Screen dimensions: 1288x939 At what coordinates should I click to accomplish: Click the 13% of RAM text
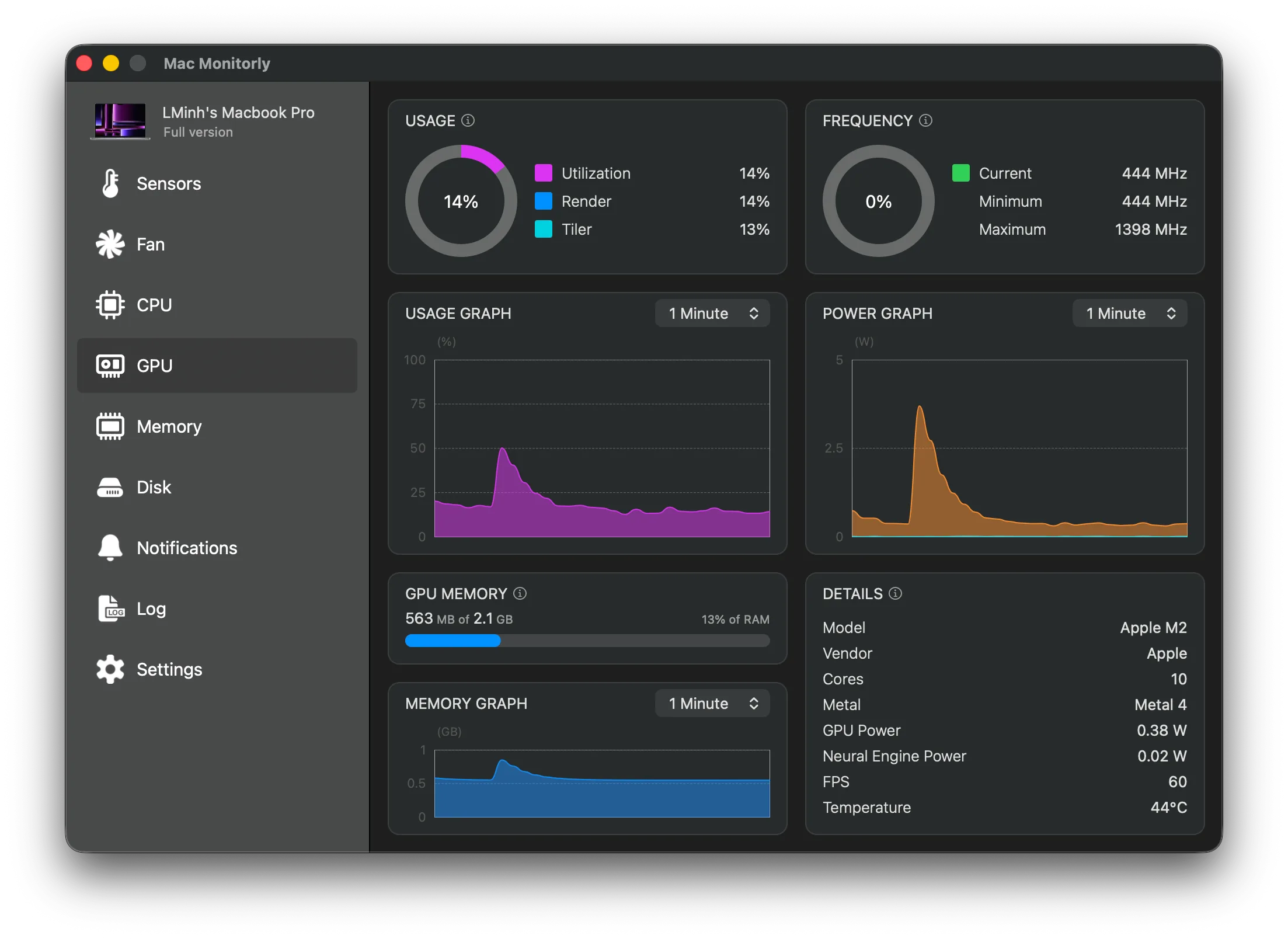(x=735, y=619)
